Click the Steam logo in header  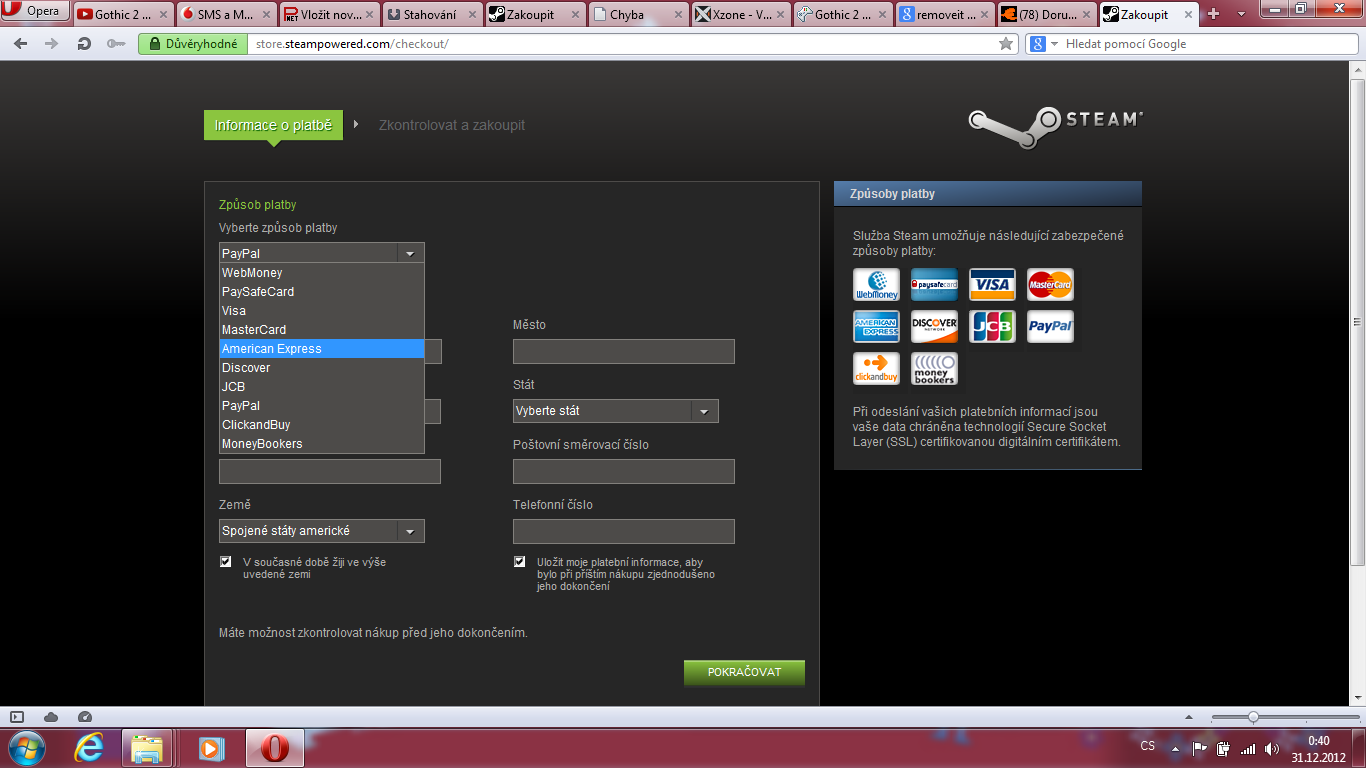[1056, 121]
